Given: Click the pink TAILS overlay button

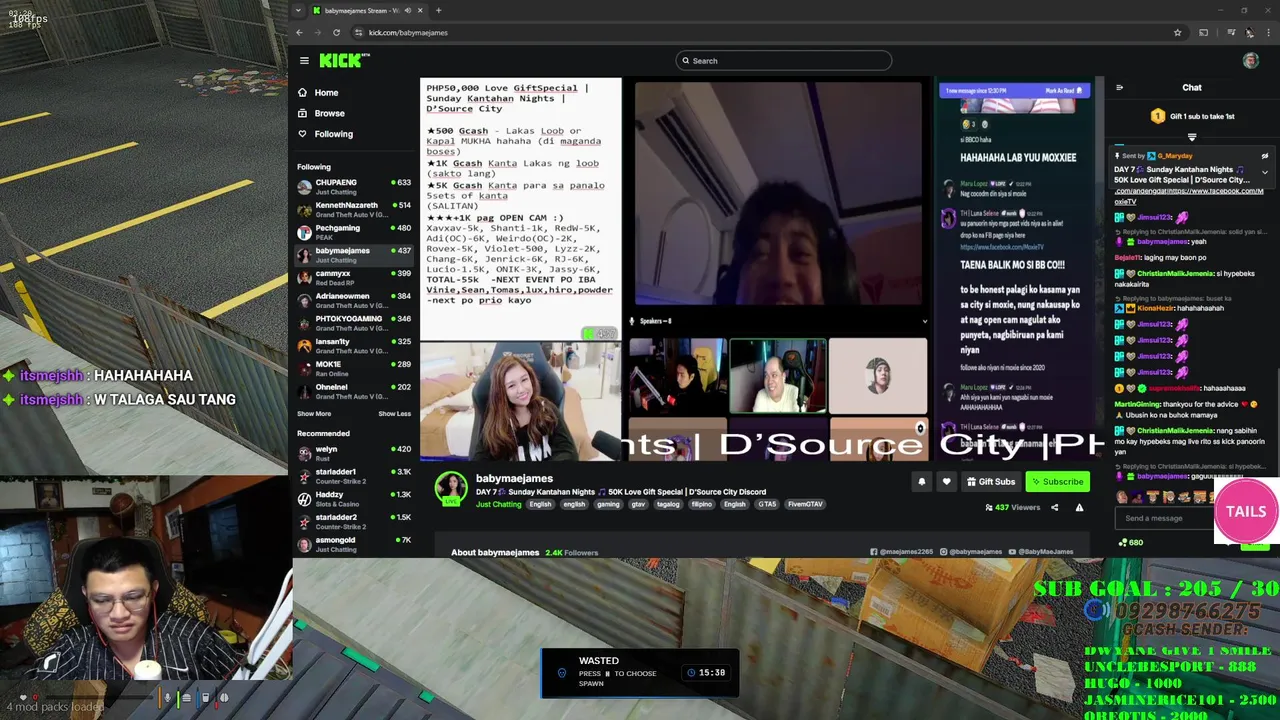Looking at the screenshot, I should tap(1246, 511).
